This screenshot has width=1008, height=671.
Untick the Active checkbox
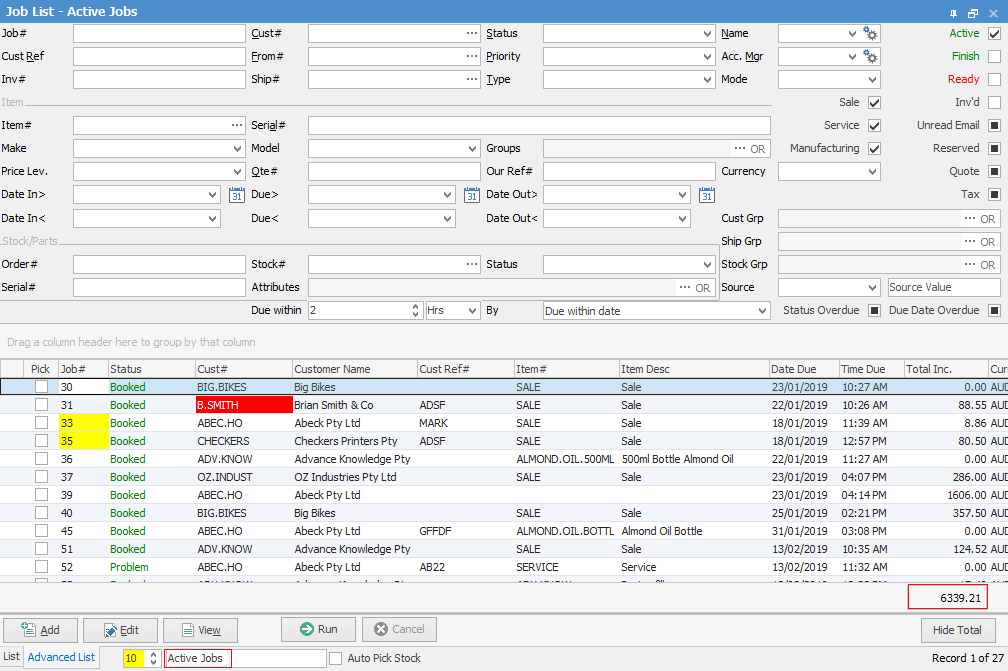point(994,34)
